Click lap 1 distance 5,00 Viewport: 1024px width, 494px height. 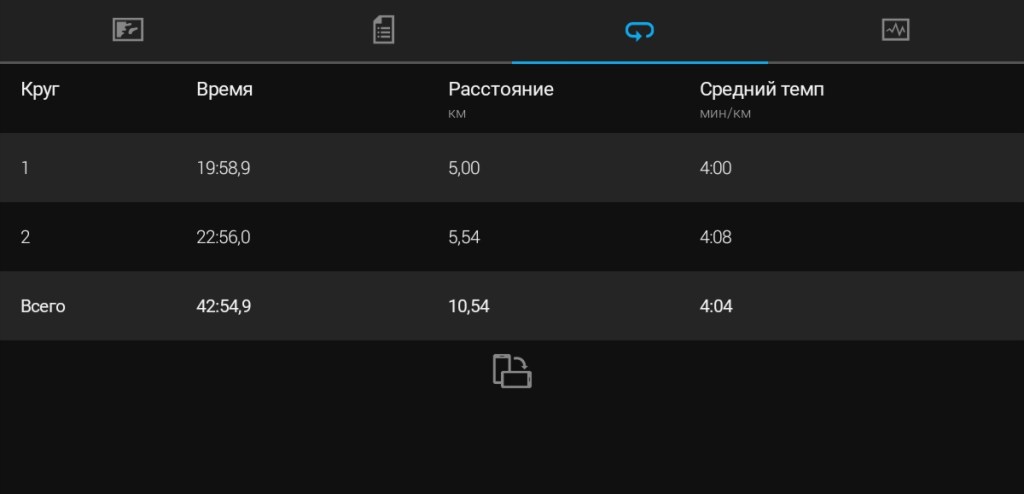(x=464, y=168)
